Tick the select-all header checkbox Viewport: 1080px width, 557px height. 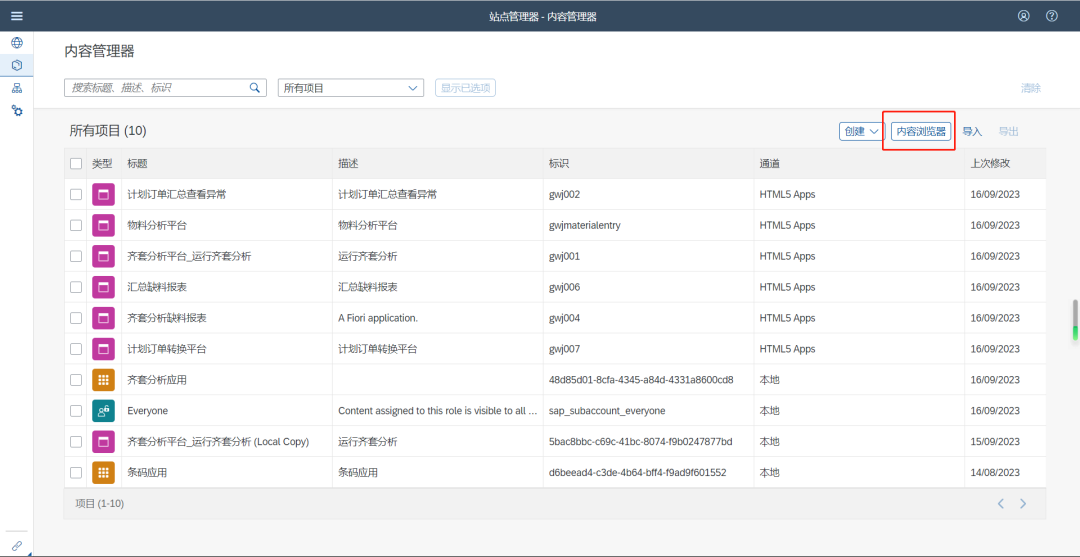(x=76, y=164)
